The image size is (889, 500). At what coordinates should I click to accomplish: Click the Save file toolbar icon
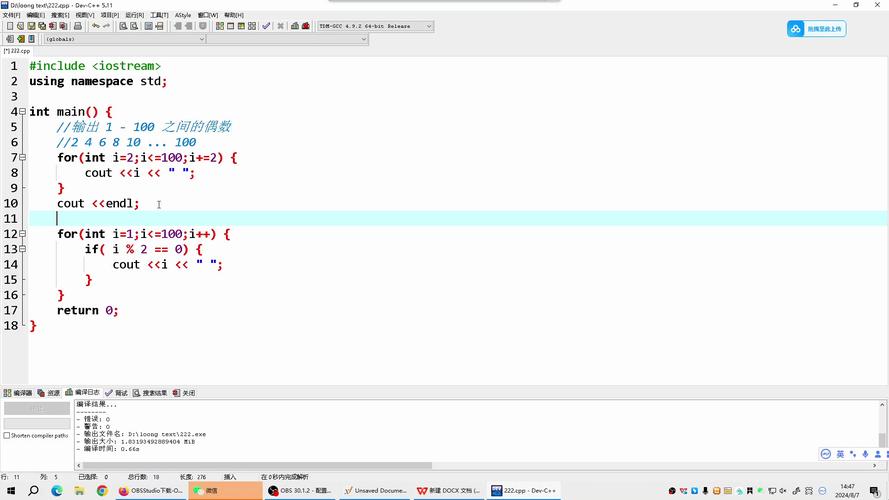click(31, 27)
